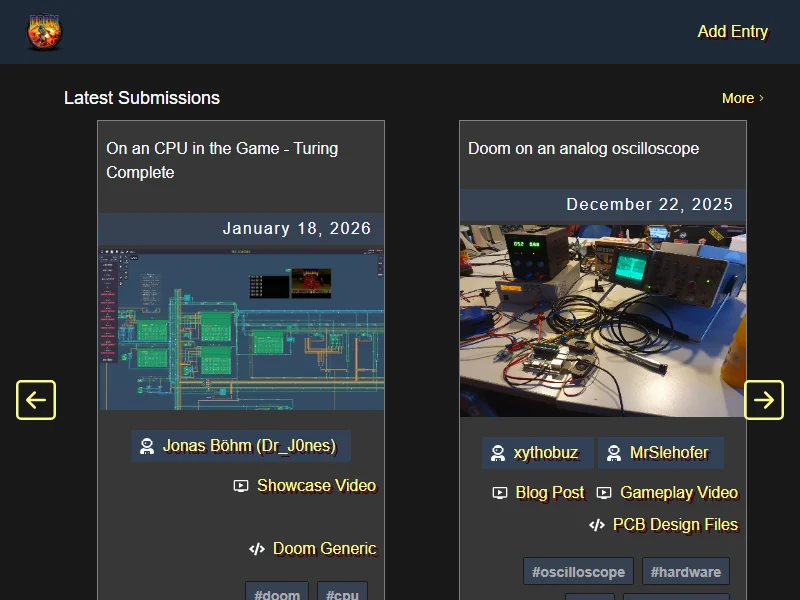The image size is (800, 600).
Task: Watch the Gameplay Video
Action: 678,492
